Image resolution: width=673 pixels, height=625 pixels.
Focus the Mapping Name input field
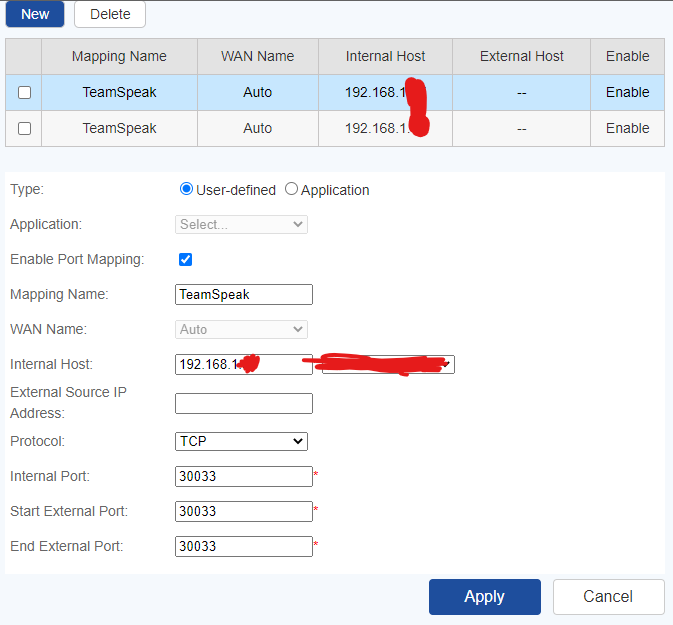coord(244,294)
